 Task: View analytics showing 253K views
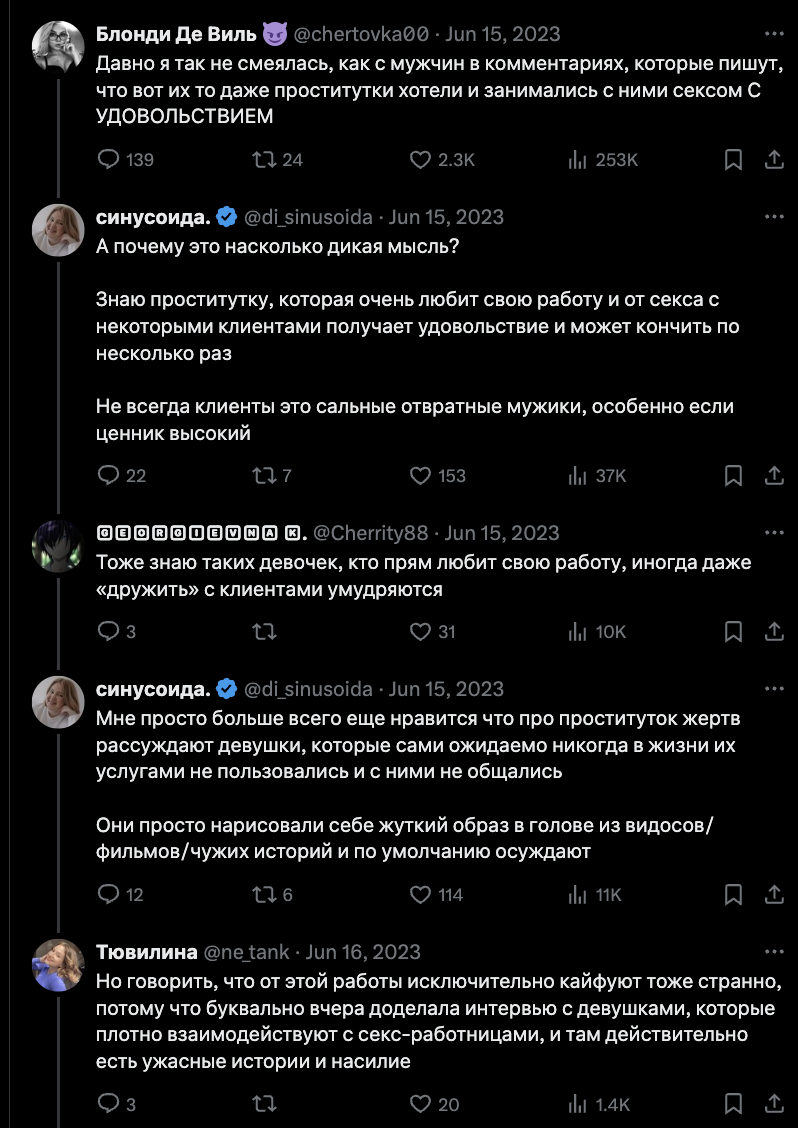(577, 160)
